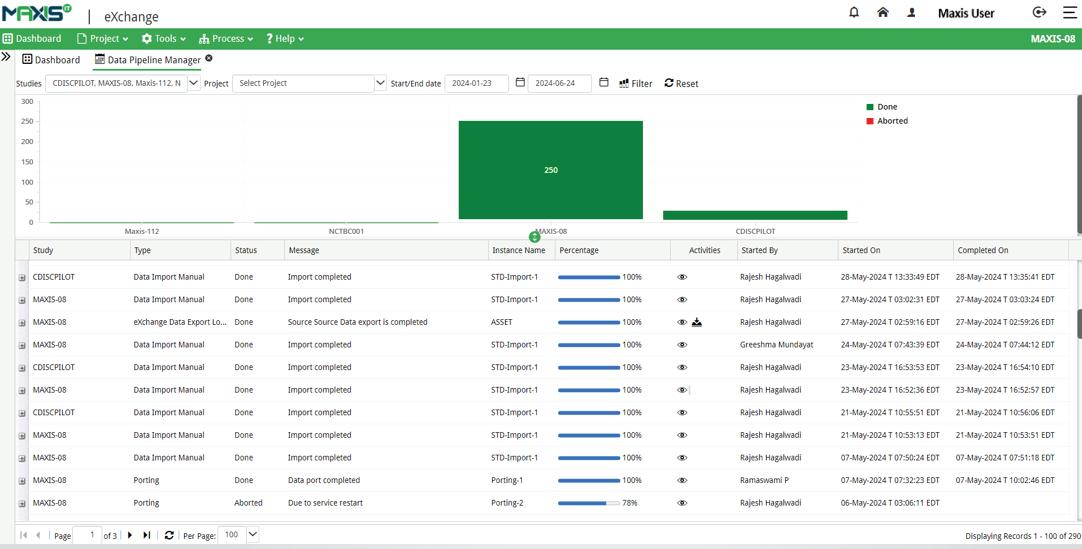This screenshot has height=549, width=1082.
Task: Go to previous page of records
Action: [x=38, y=535]
